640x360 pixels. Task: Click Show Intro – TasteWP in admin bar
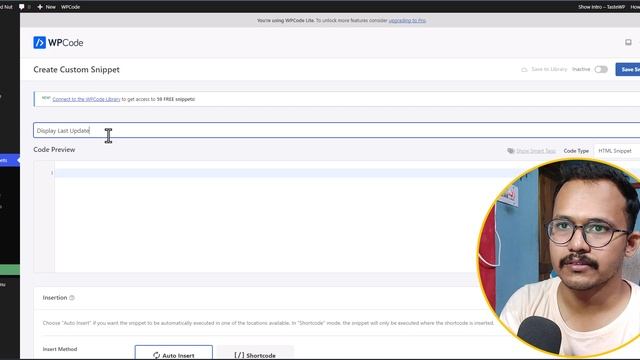click(x=601, y=7)
